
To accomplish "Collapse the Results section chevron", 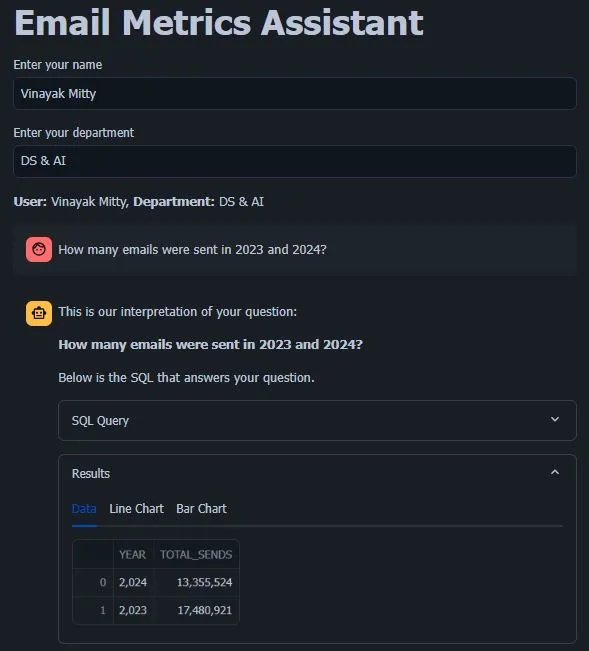I will [555, 472].
